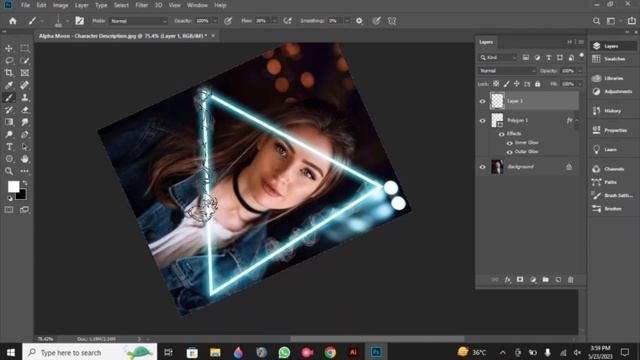Image resolution: width=640 pixels, height=360 pixels.
Task: Select the Path Selection tool
Action: [24, 146]
